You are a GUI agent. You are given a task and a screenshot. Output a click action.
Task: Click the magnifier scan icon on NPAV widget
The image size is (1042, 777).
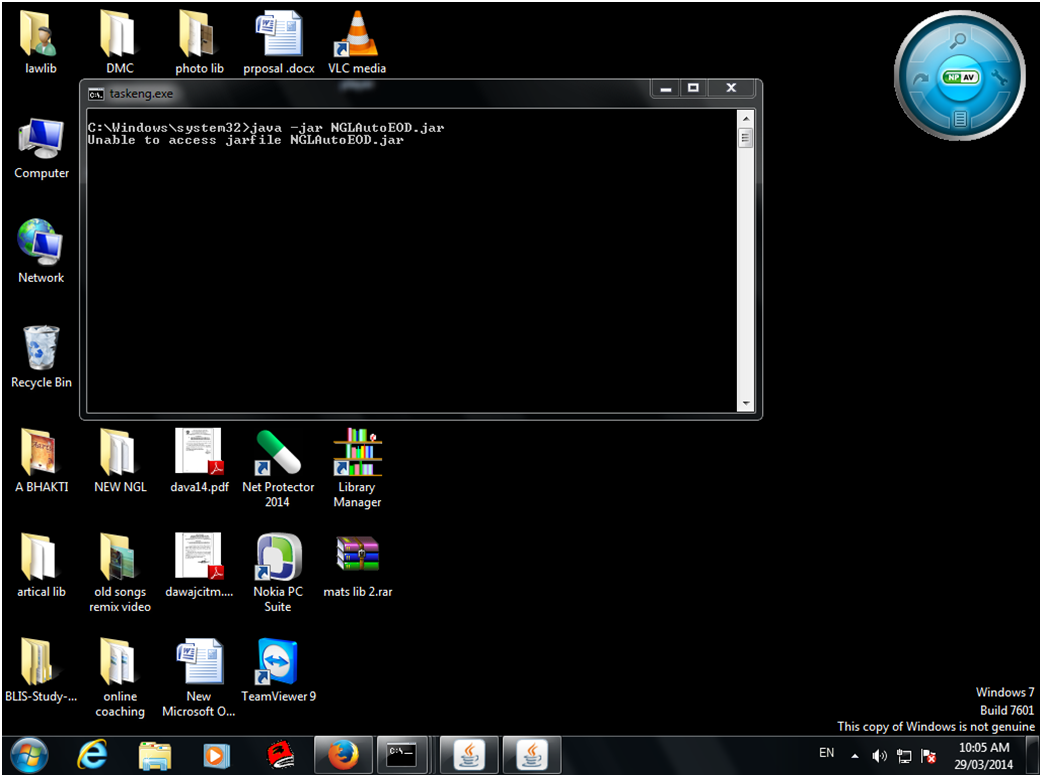(959, 41)
